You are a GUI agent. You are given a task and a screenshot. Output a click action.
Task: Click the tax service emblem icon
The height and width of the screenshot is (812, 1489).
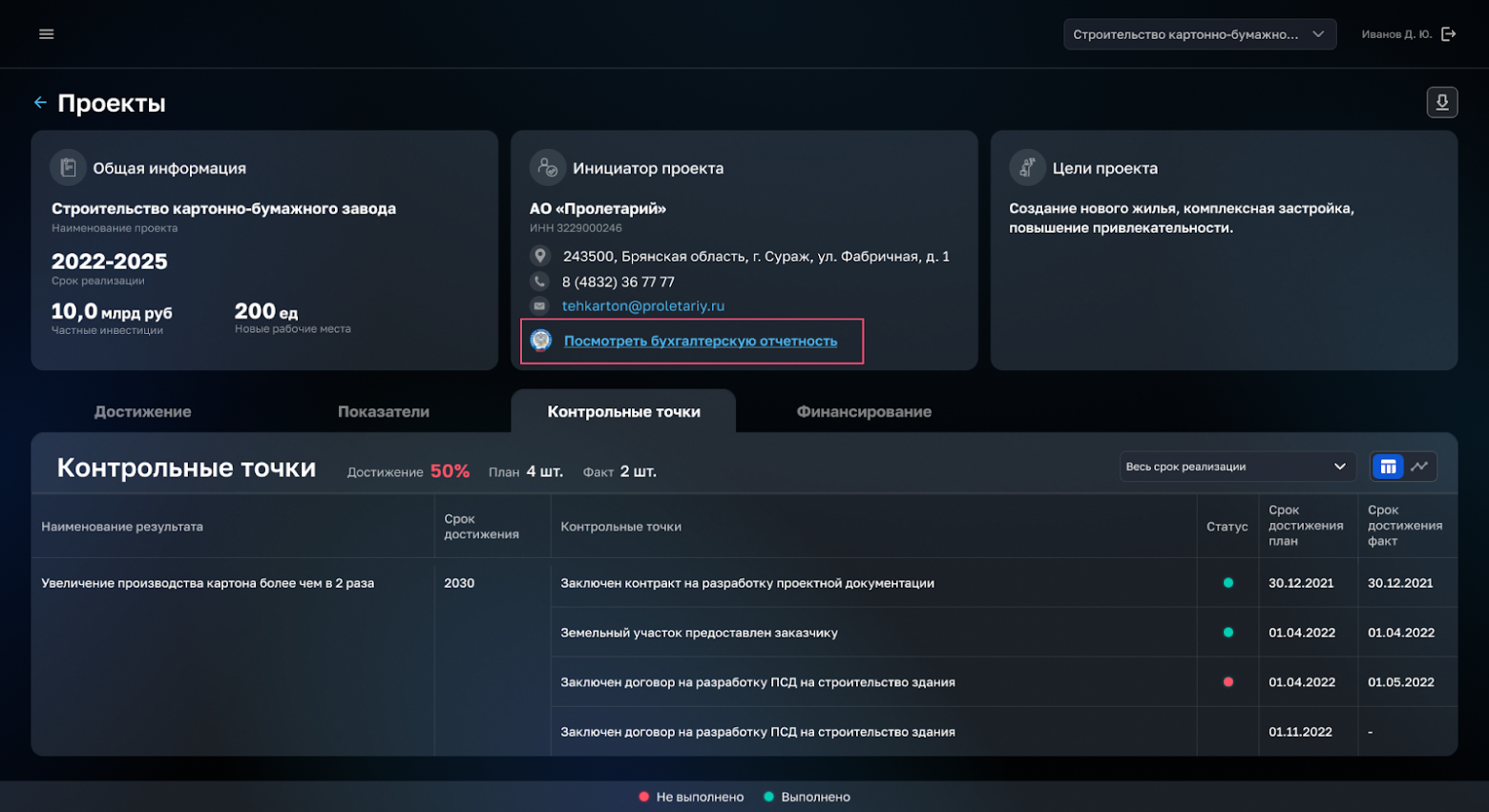[541, 341]
